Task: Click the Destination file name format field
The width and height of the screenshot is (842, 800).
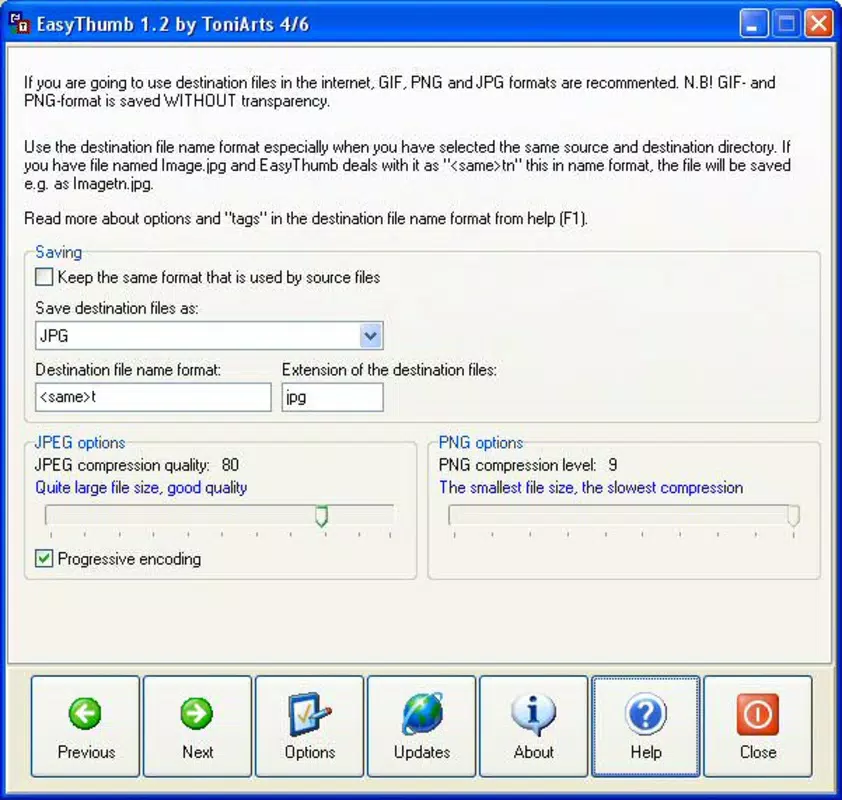Action: pyautogui.click(x=153, y=397)
